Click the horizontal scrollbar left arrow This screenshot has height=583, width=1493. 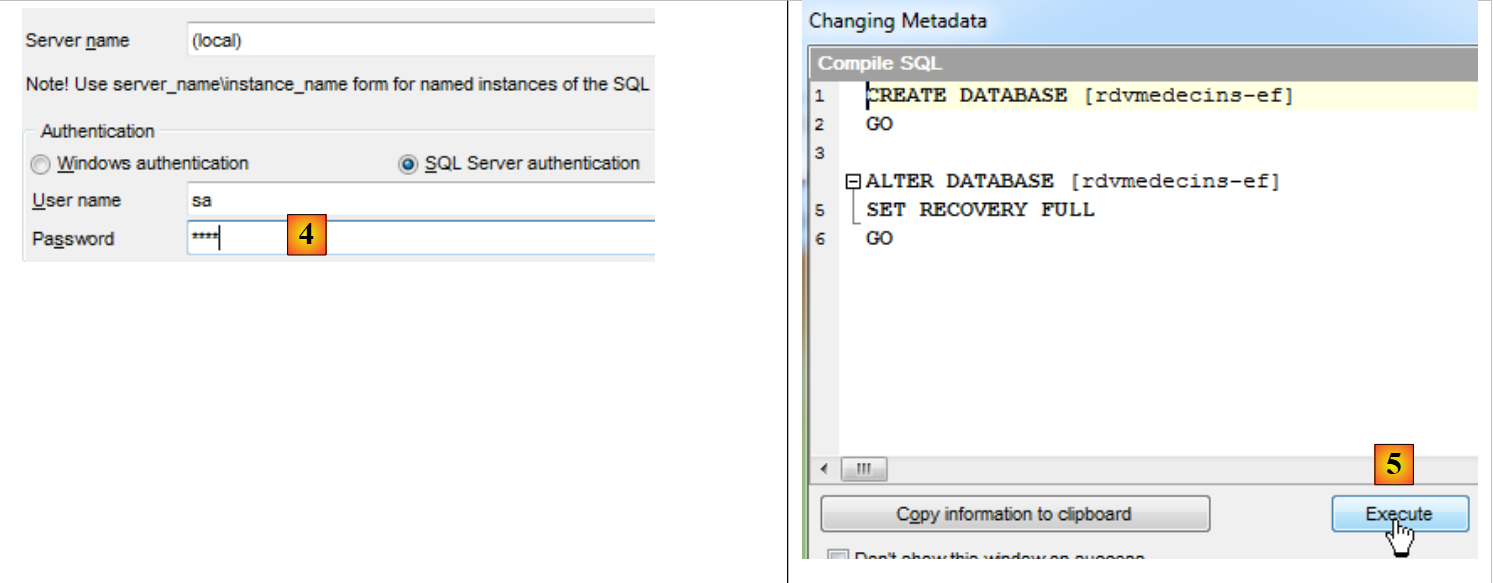[825, 468]
